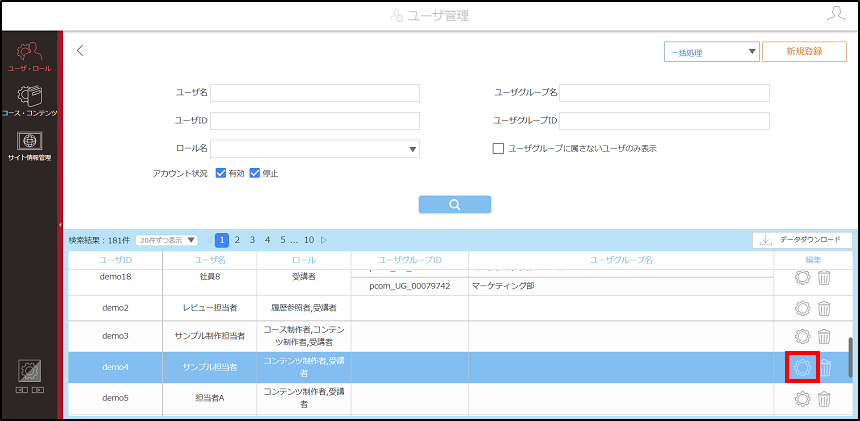860x421 pixels.
Task: Expand the ロール名 dropdown
Action: (315, 149)
